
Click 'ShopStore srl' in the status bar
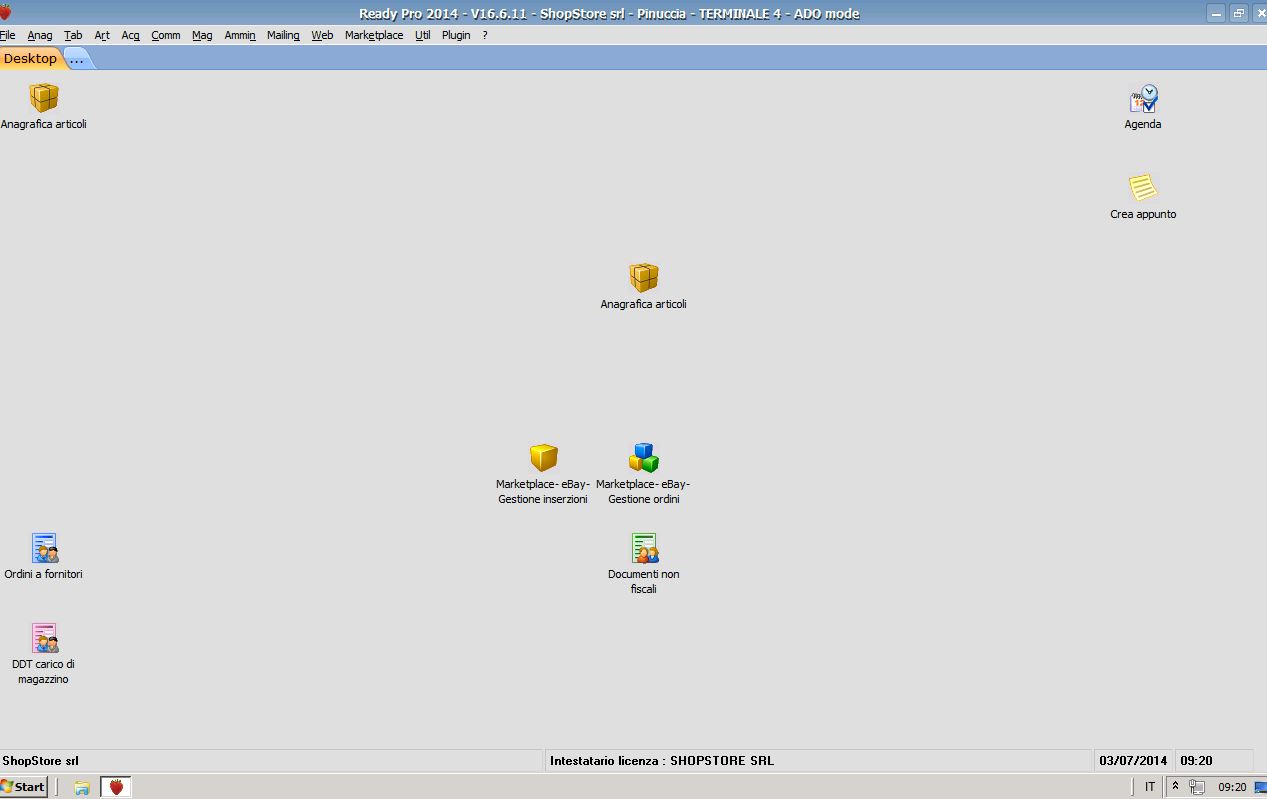coord(40,761)
